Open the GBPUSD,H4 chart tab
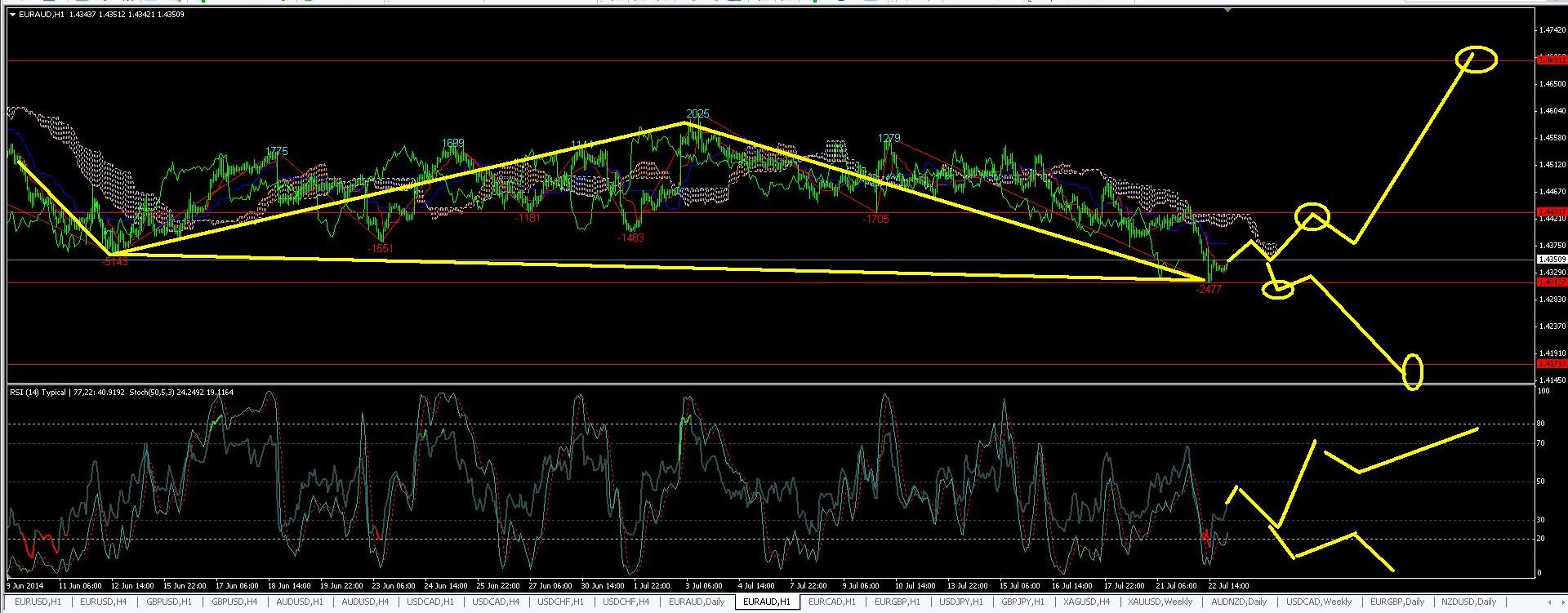 click(x=234, y=602)
